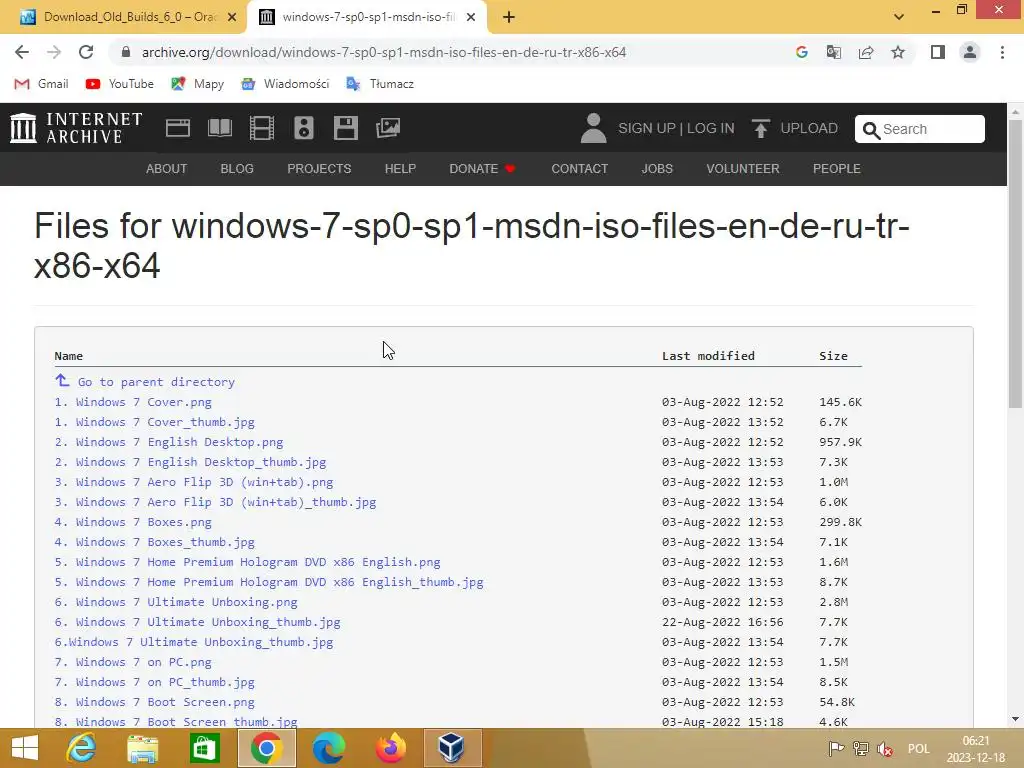
Task: Open the Images icon
Action: point(388,128)
